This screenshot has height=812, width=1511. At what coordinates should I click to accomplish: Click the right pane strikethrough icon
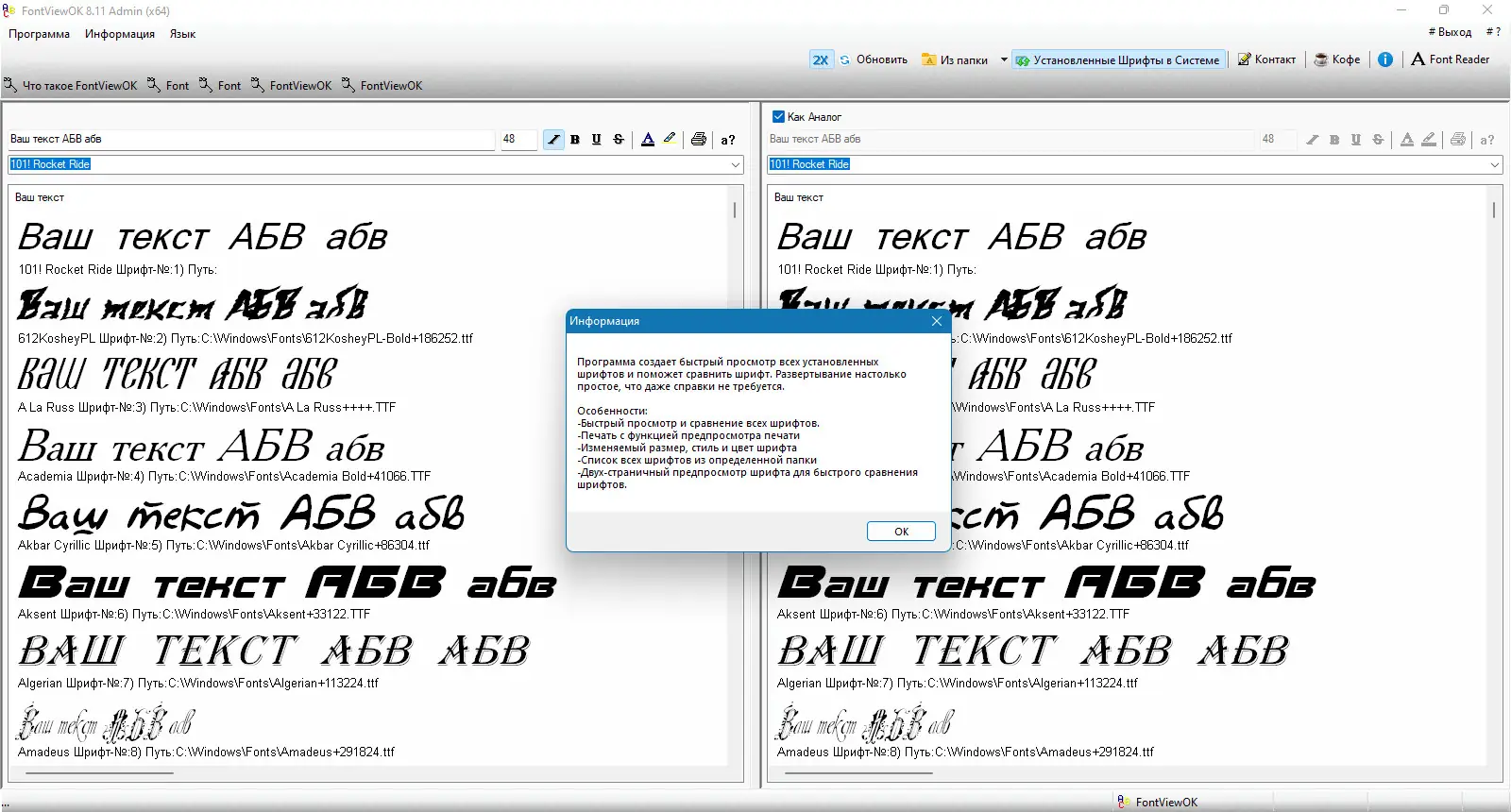pyautogui.click(x=1378, y=140)
